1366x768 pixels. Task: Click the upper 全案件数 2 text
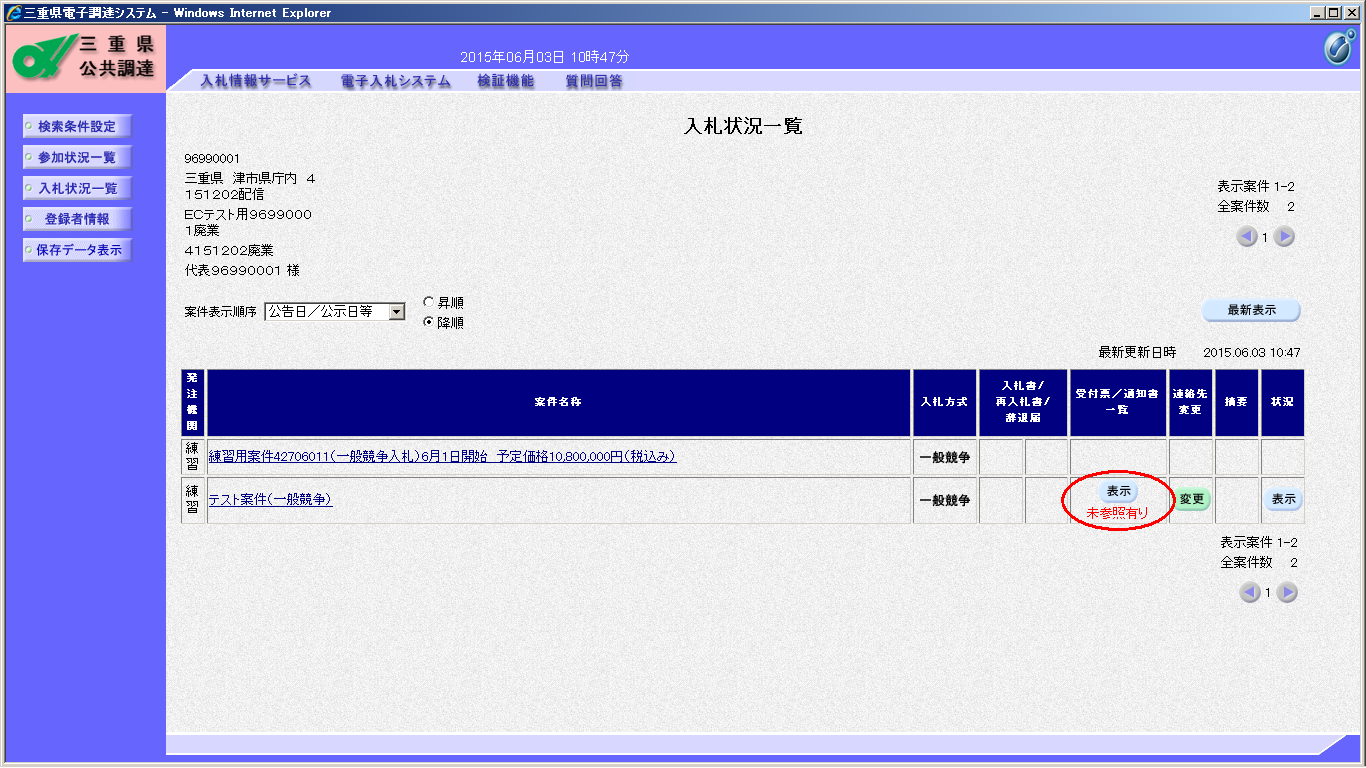1256,207
